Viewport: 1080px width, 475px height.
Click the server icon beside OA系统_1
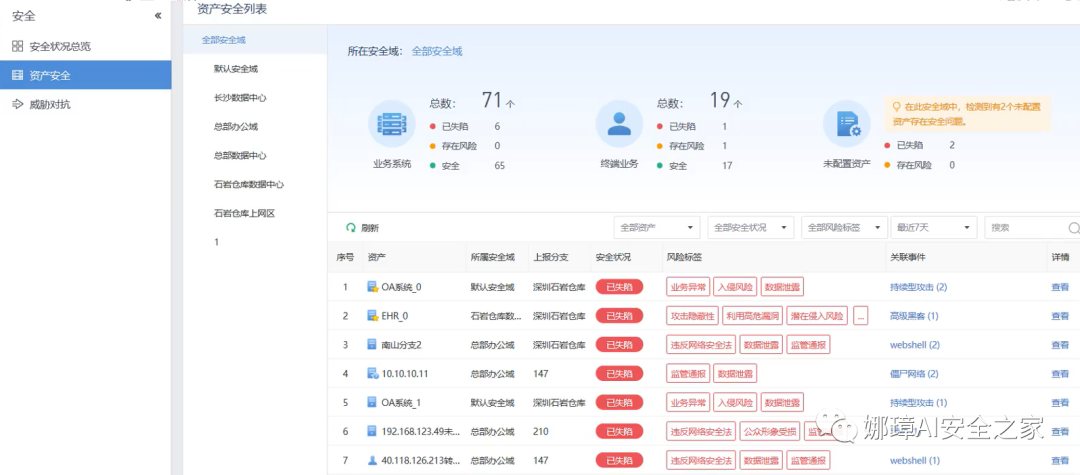click(372, 403)
